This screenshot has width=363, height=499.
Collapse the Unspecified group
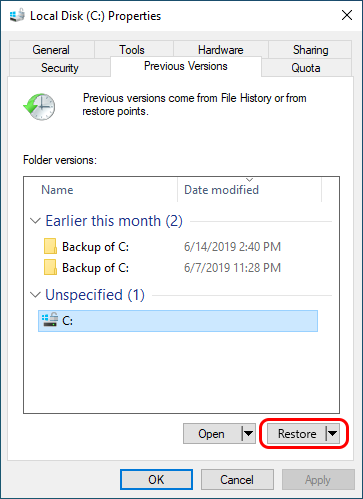[x=35, y=295]
